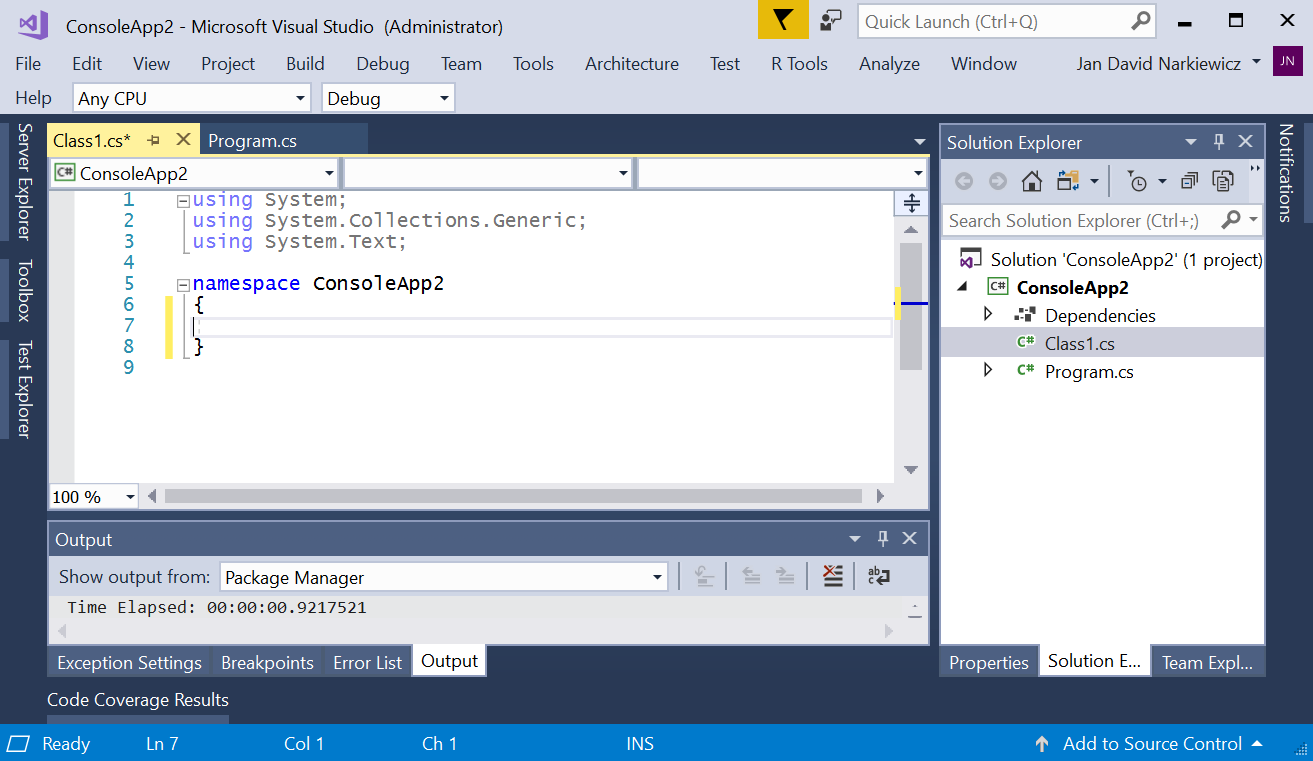Open the Debug menu

(x=382, y=63)
